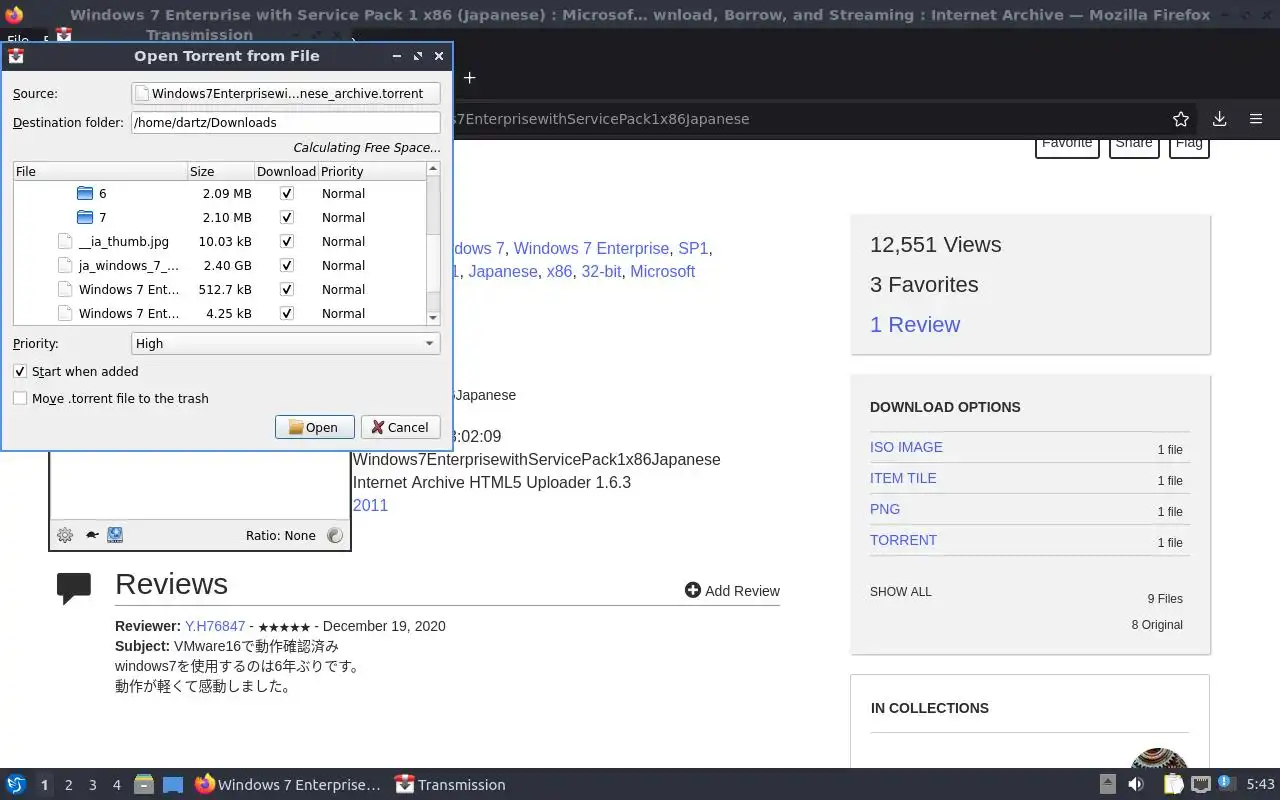Image resolution: width=1280 pixels, height=800 pixels.
Task: Click folder 7 icon in file list
Action: point(85,217)
